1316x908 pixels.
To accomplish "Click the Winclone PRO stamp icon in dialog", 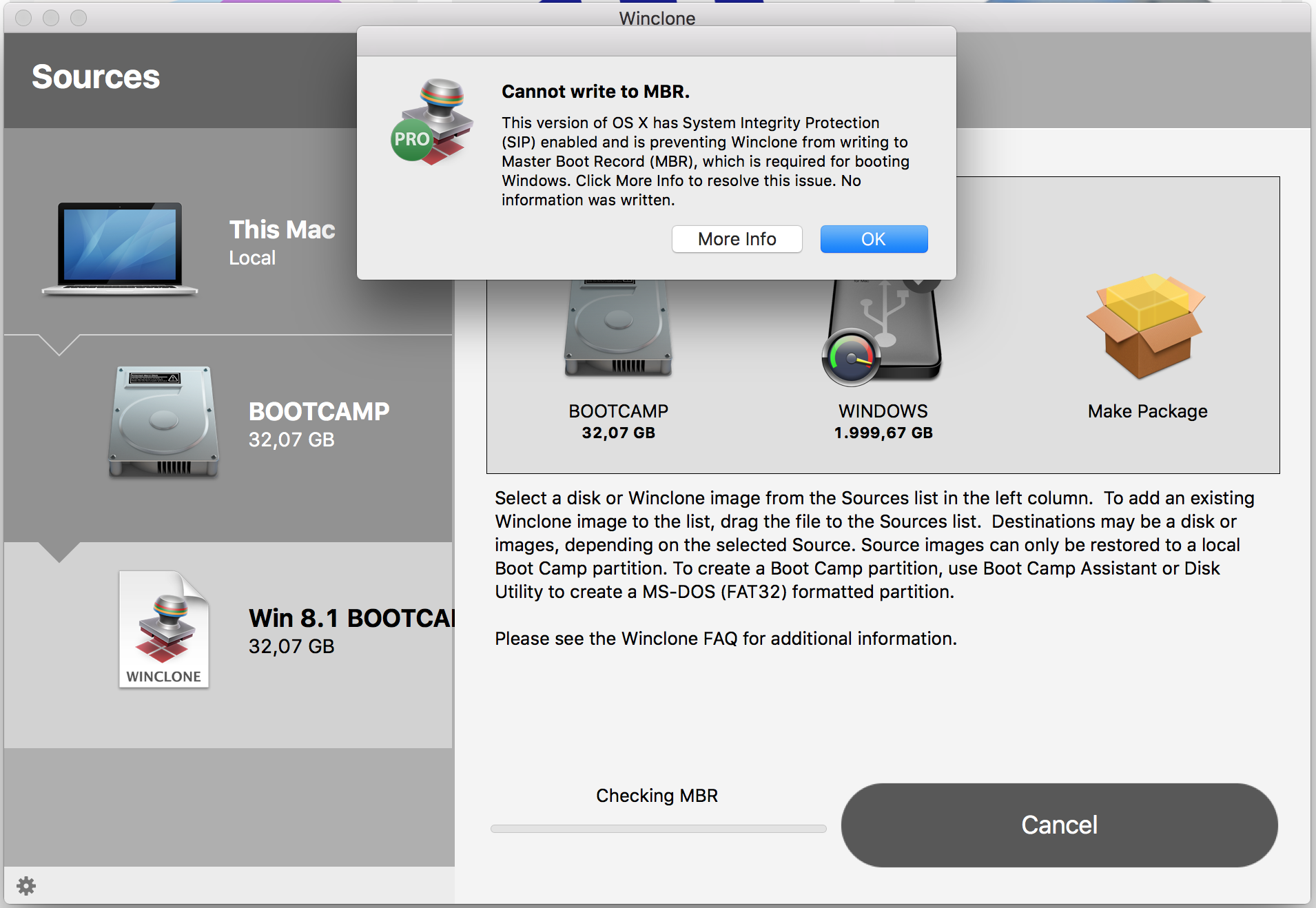I will tap(433, 122).
